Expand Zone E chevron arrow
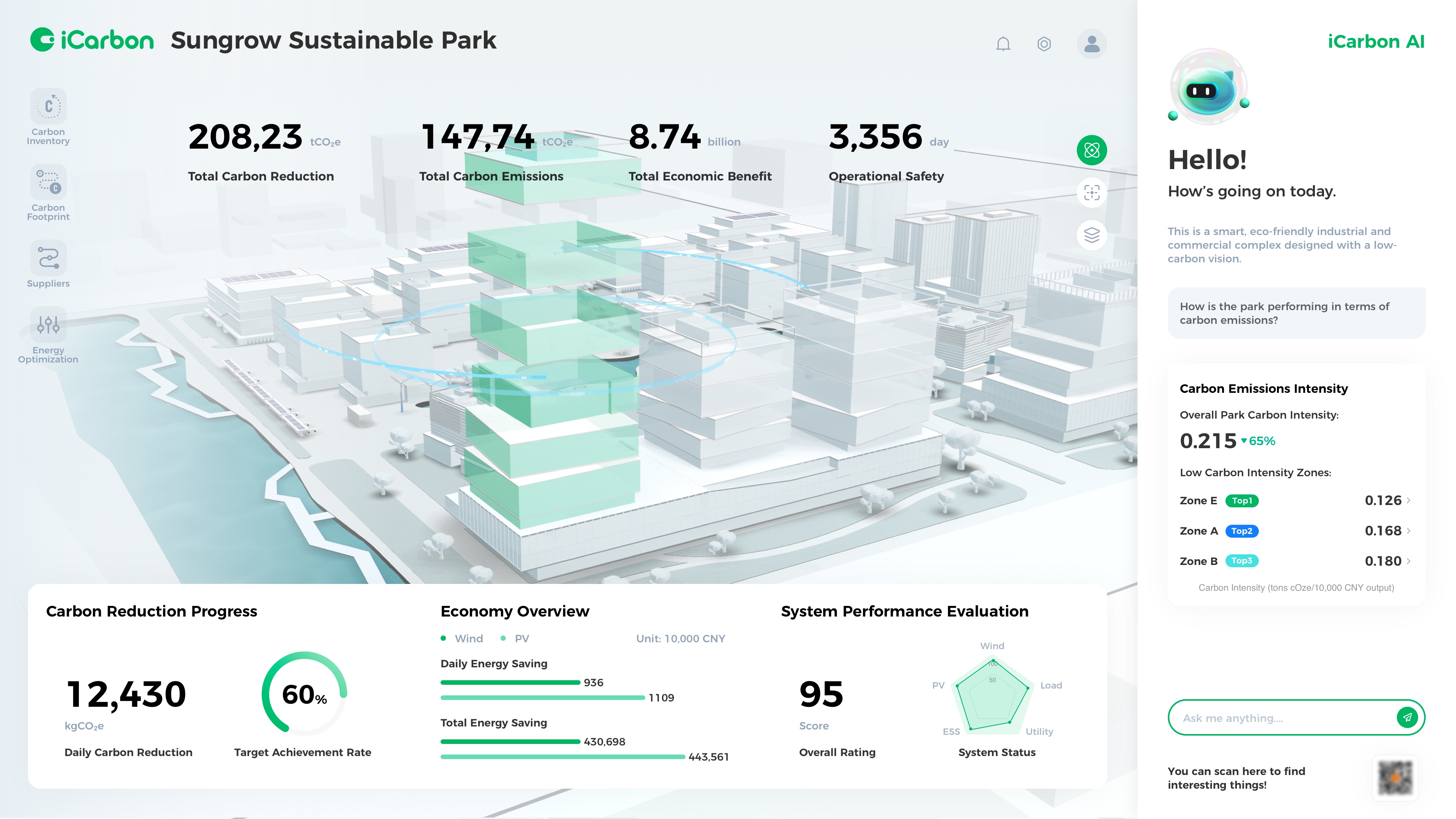The width and height of the screenshot is (1456, 819). click(1409, 500)
